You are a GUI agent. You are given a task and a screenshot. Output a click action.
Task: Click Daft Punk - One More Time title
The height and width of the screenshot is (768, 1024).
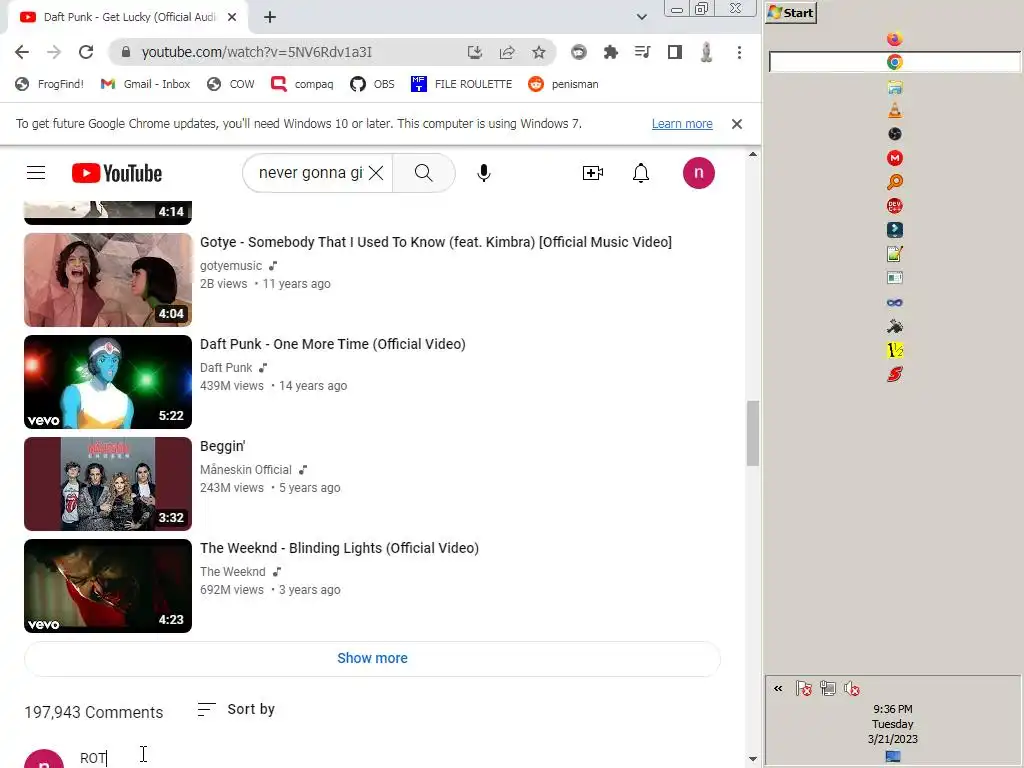click(332, 344)
